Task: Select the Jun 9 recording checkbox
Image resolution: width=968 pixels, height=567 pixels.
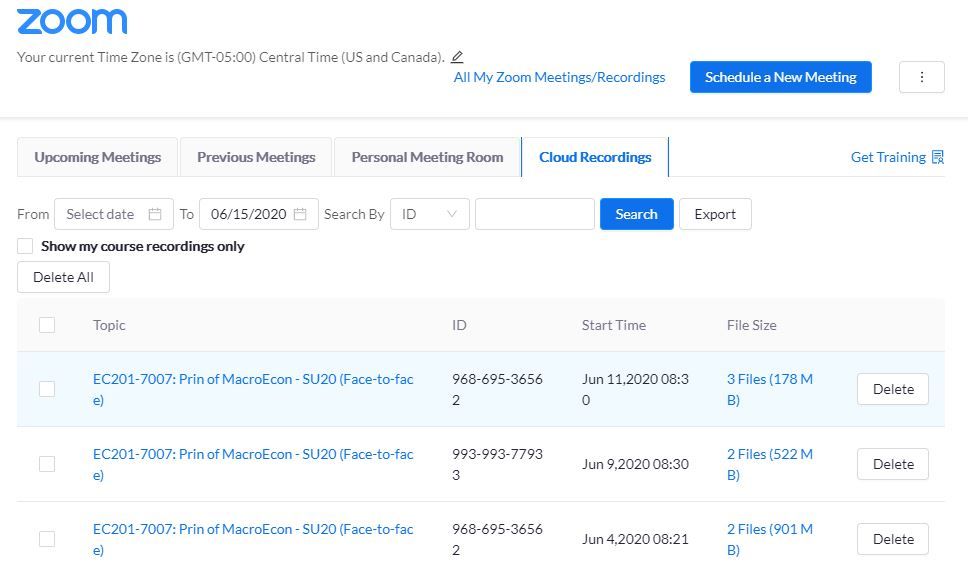Action: click(x=47, y=464)
